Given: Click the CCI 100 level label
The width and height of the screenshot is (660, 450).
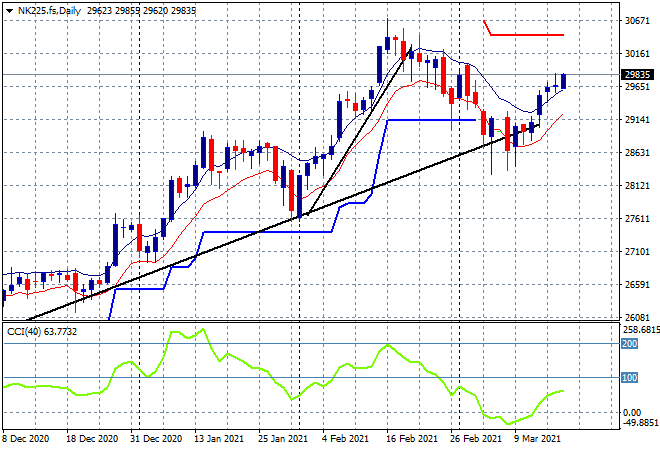Looking at the screenshot, I should 630,378.
